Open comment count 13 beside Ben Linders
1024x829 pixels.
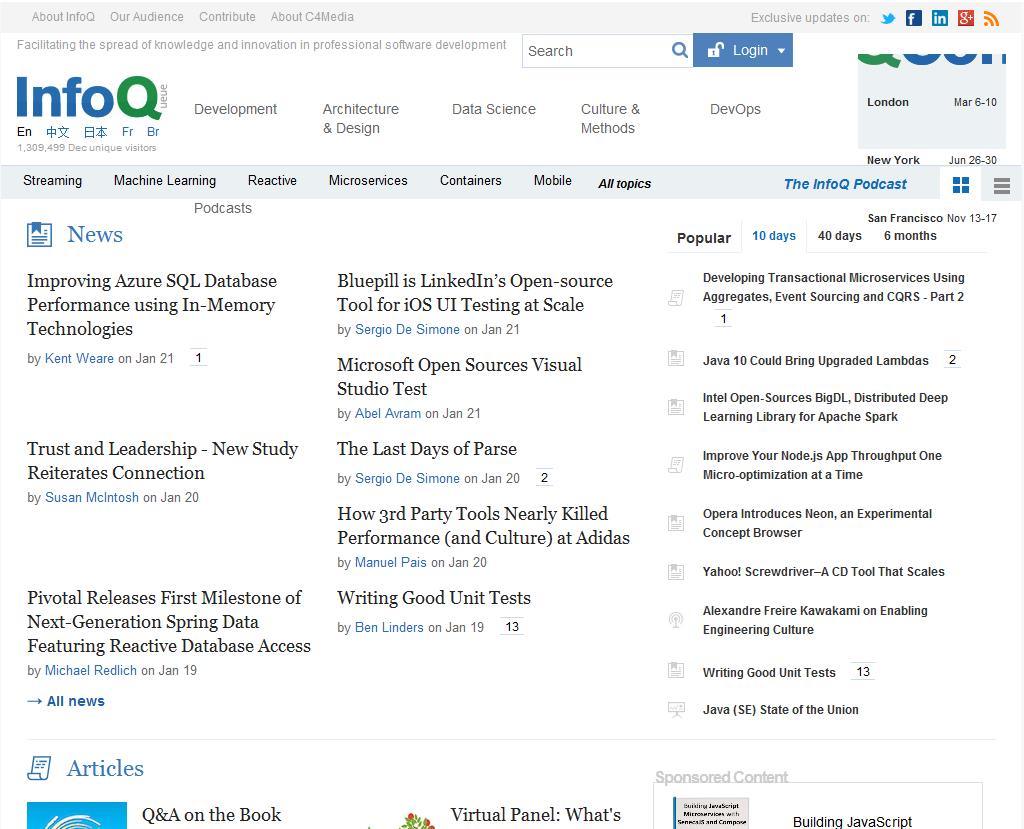point(512,626)
